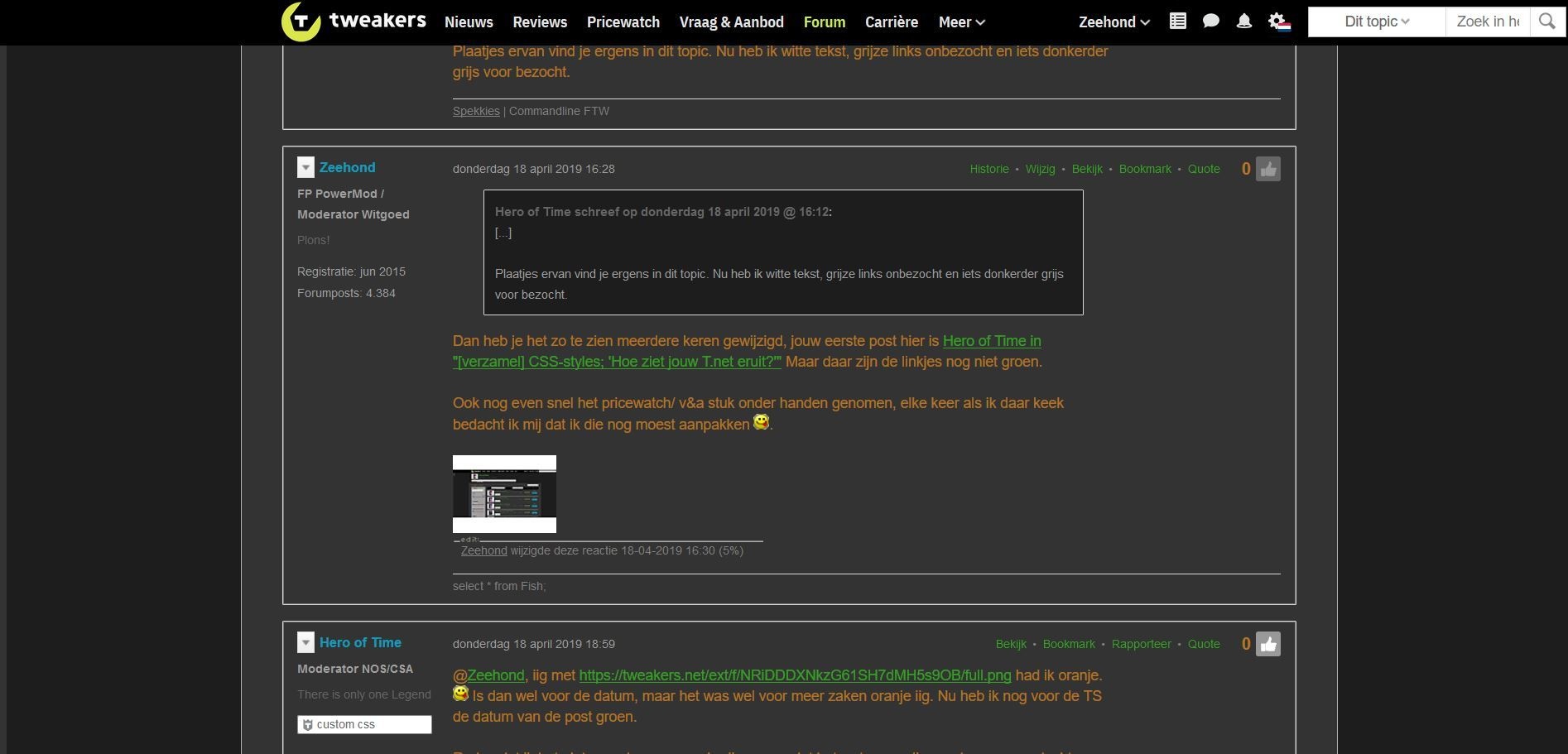Click Wijzig to edit Zeehond's post
1568x754 pixels.
[1040, 169]
